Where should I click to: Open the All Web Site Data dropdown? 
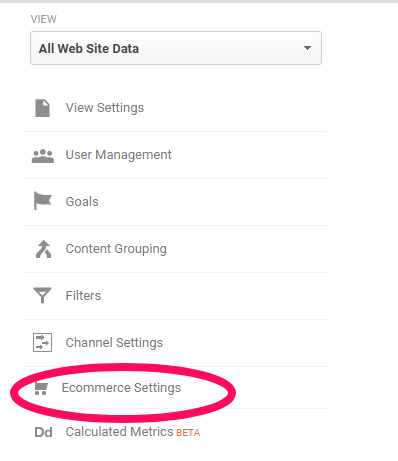pyautogui.click(x=176, y=48)
